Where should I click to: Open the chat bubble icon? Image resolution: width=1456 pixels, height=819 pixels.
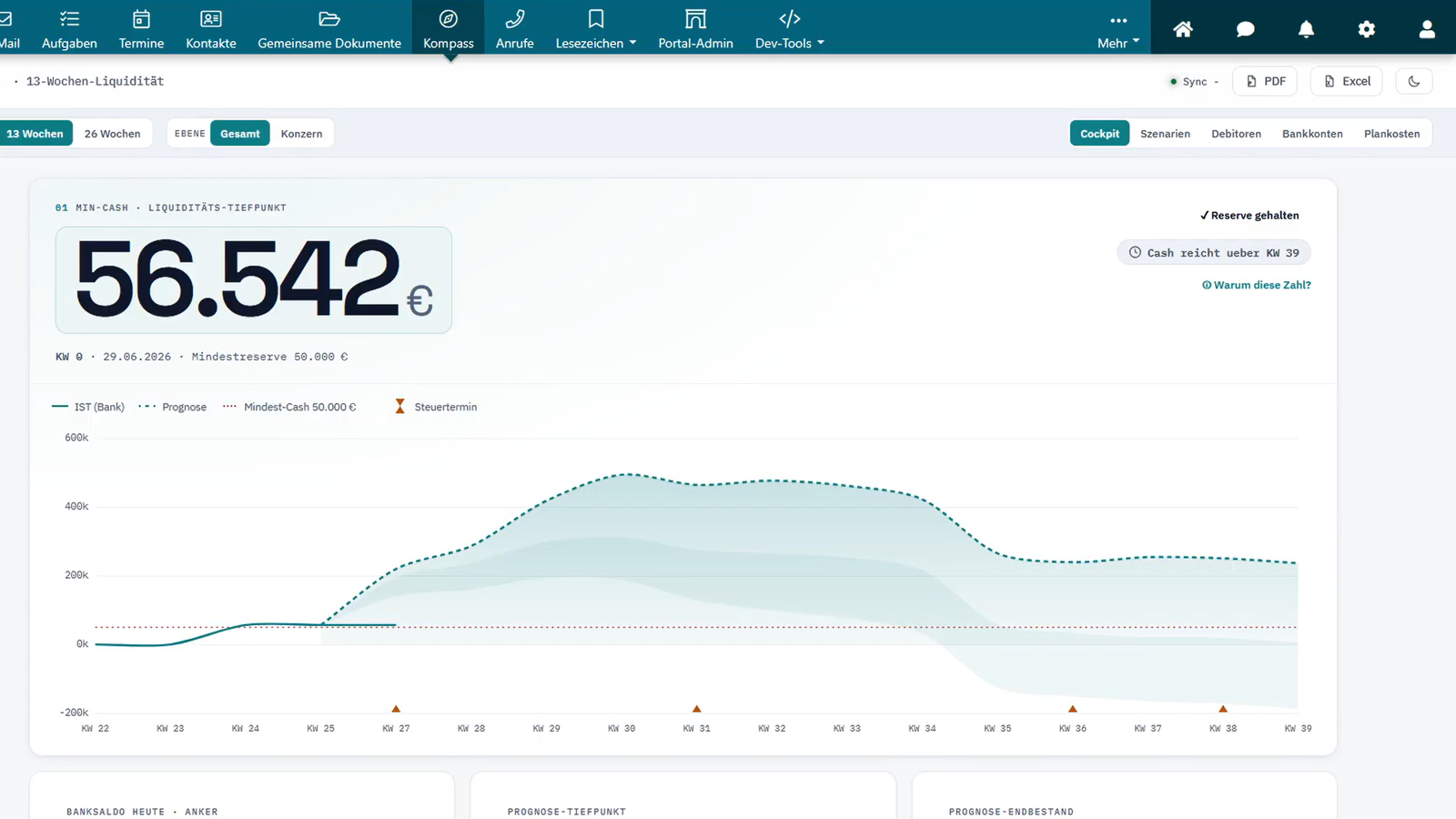(x=1245, y=29)
